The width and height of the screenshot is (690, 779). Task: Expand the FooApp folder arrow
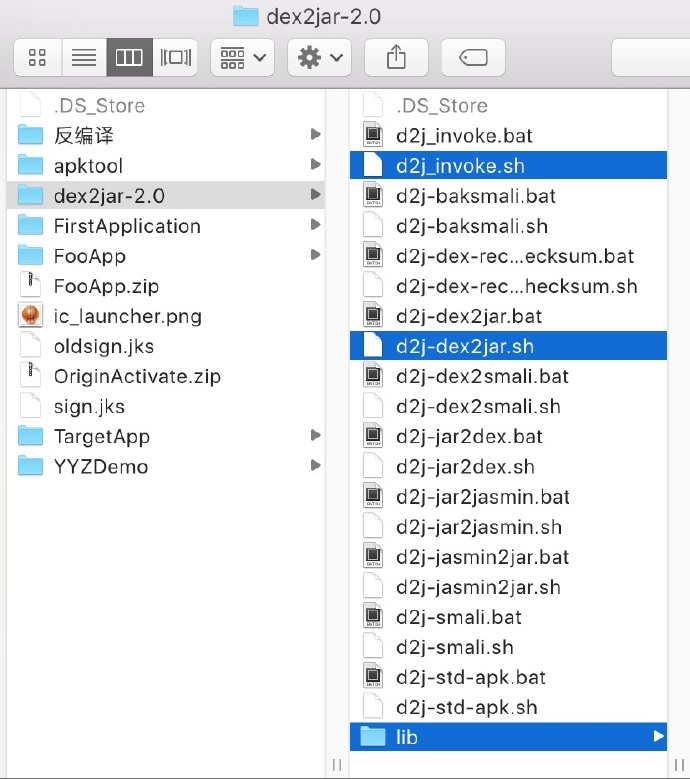tap(315, 255)
